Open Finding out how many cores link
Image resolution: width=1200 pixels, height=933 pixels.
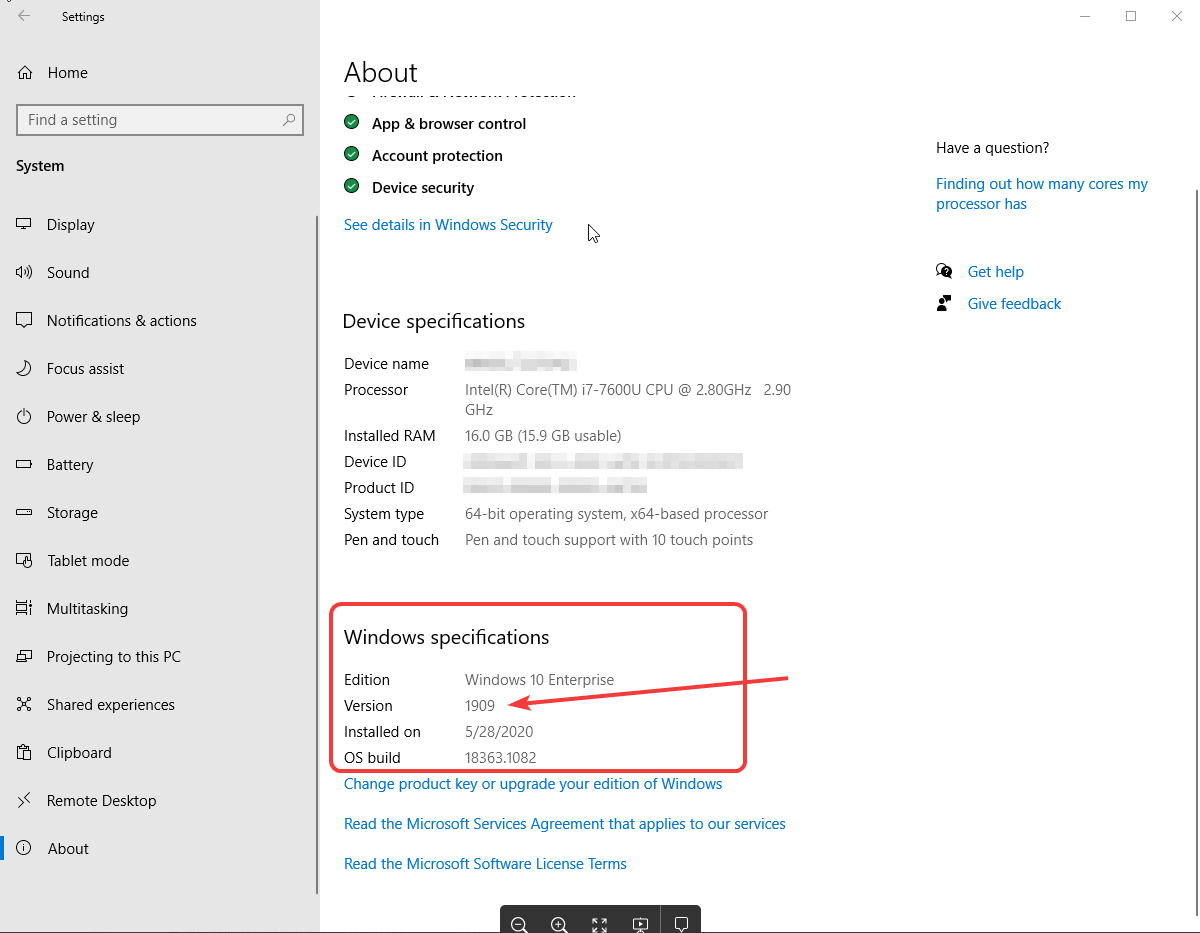[x=1042, y=194]
